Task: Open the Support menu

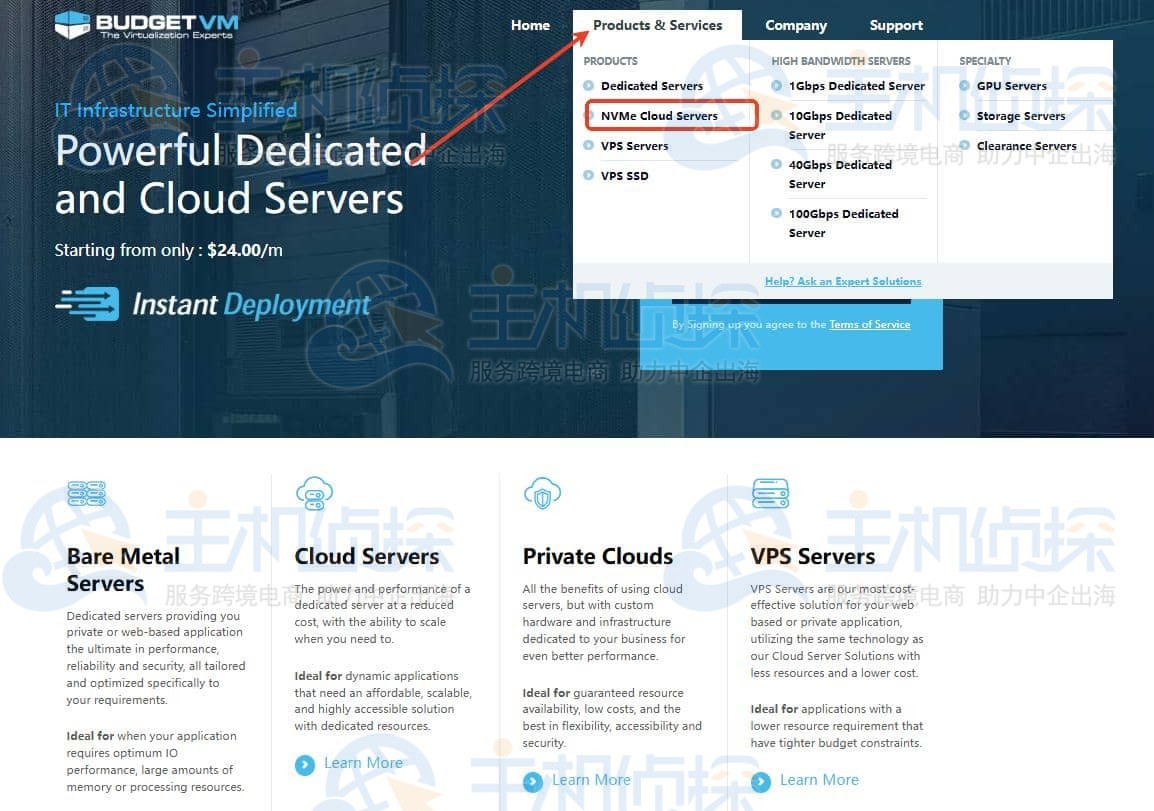Action: 896,25
